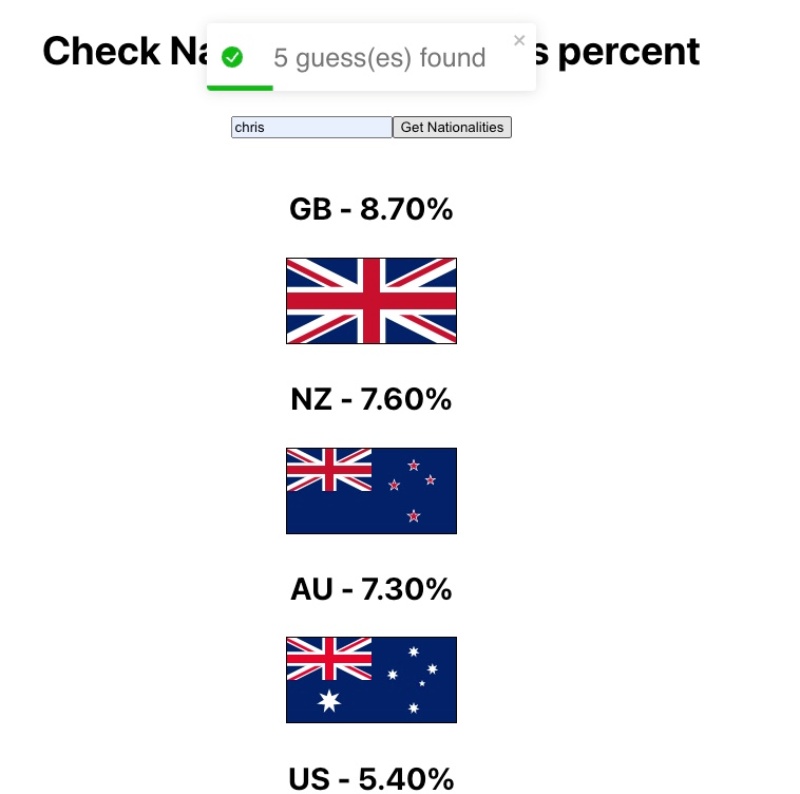Click the AU - 7.30% result heading
This screenshot has width=800, height=794.
tap(371, 589)
